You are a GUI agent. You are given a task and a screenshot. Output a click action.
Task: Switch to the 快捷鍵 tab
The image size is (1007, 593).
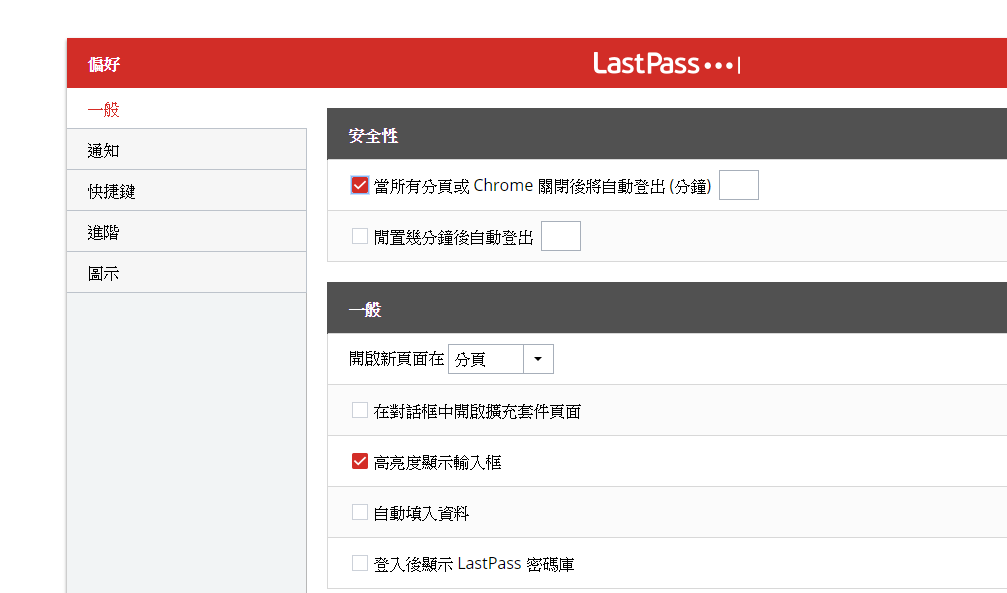pos(186,191)
